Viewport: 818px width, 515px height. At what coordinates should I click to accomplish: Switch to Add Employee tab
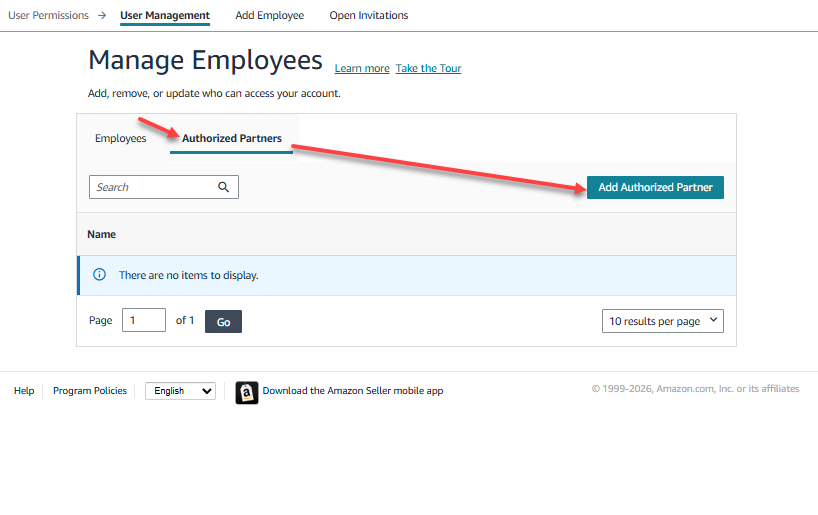[270, 16]
